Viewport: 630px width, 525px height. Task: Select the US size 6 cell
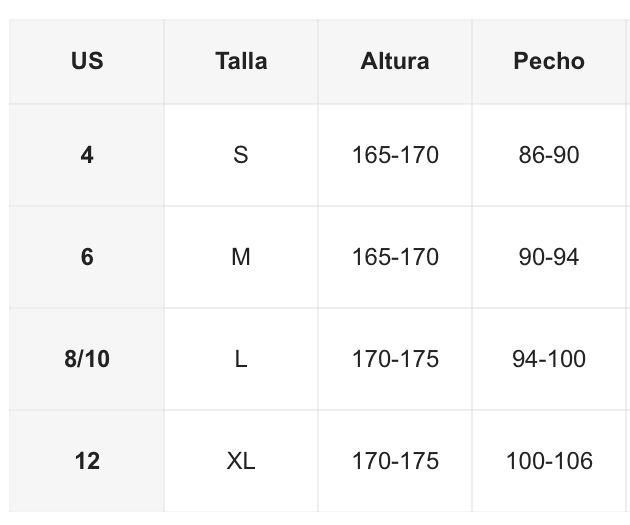(87, 257)
